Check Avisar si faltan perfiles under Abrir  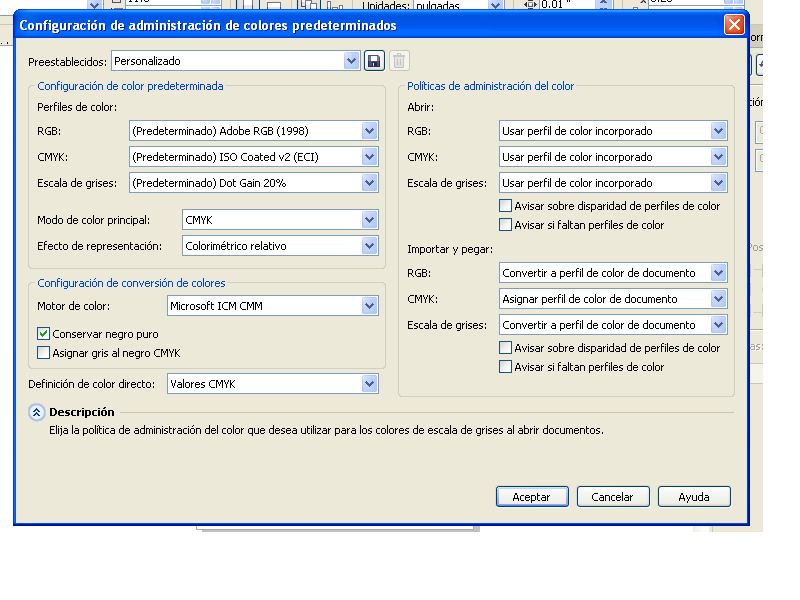(x=505, y=224)
